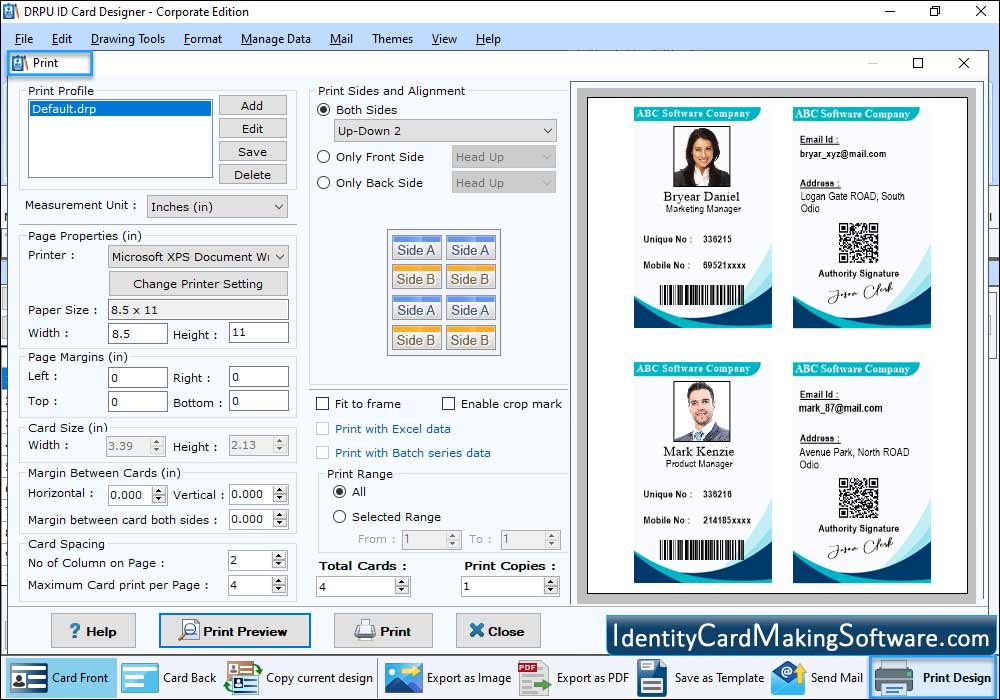The width and height of the screenshot is (1000, 700).
Task: Select Only Front Side option
Action: pos(324,157)
